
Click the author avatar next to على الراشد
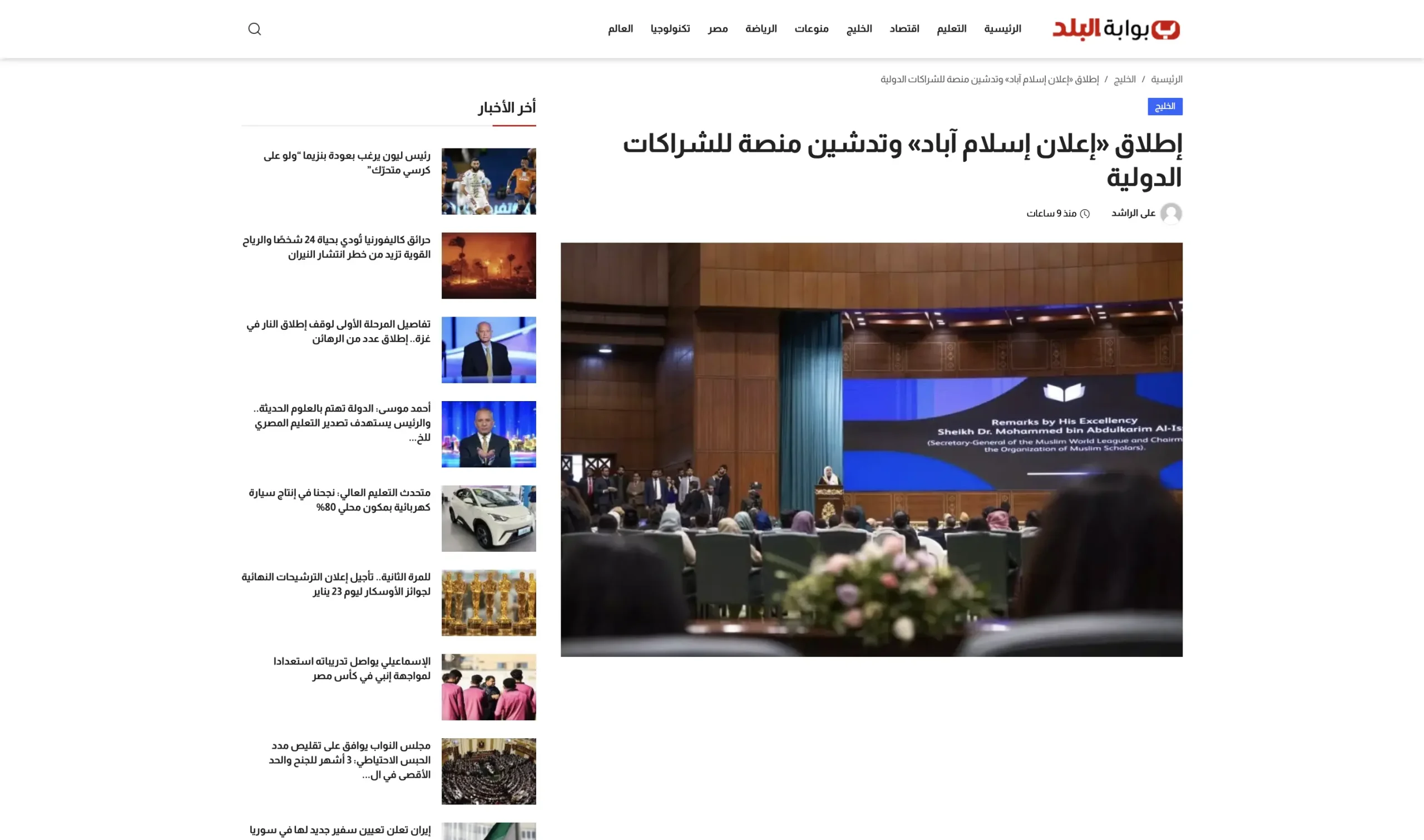click(1171, 214)
